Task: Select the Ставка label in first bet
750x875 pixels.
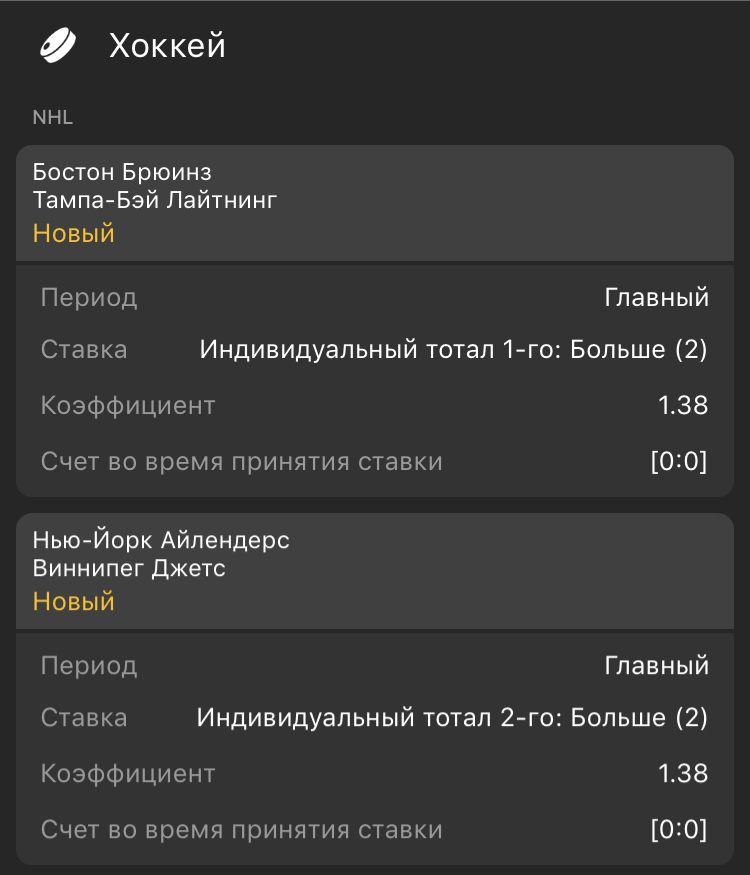Action: (x=84, y=349)
